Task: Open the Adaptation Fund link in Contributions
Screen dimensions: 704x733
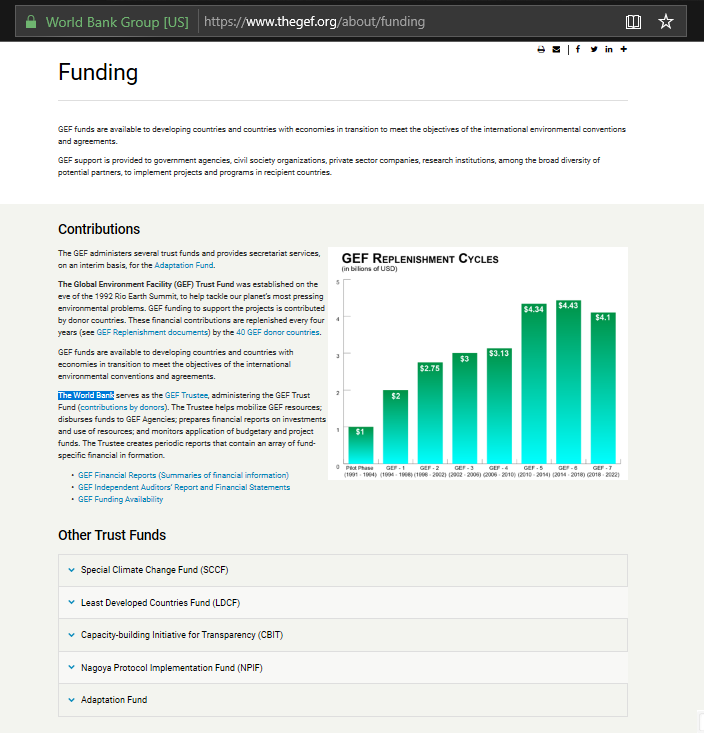Action: pos(184,265)
